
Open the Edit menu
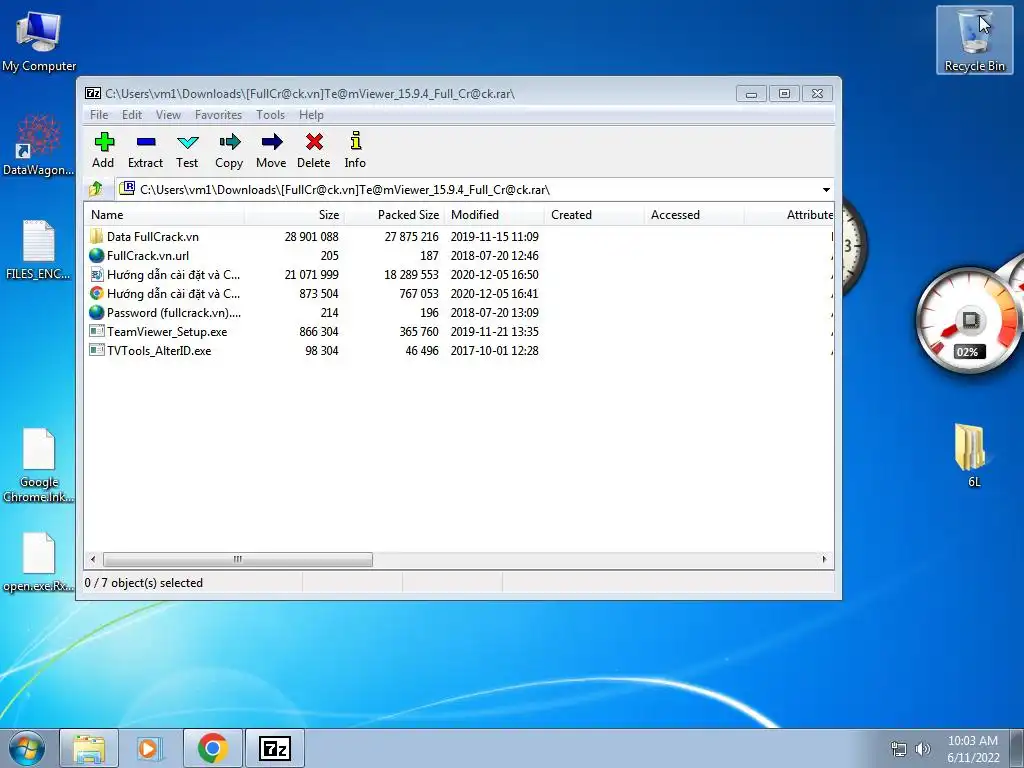(x=132, y=115)
